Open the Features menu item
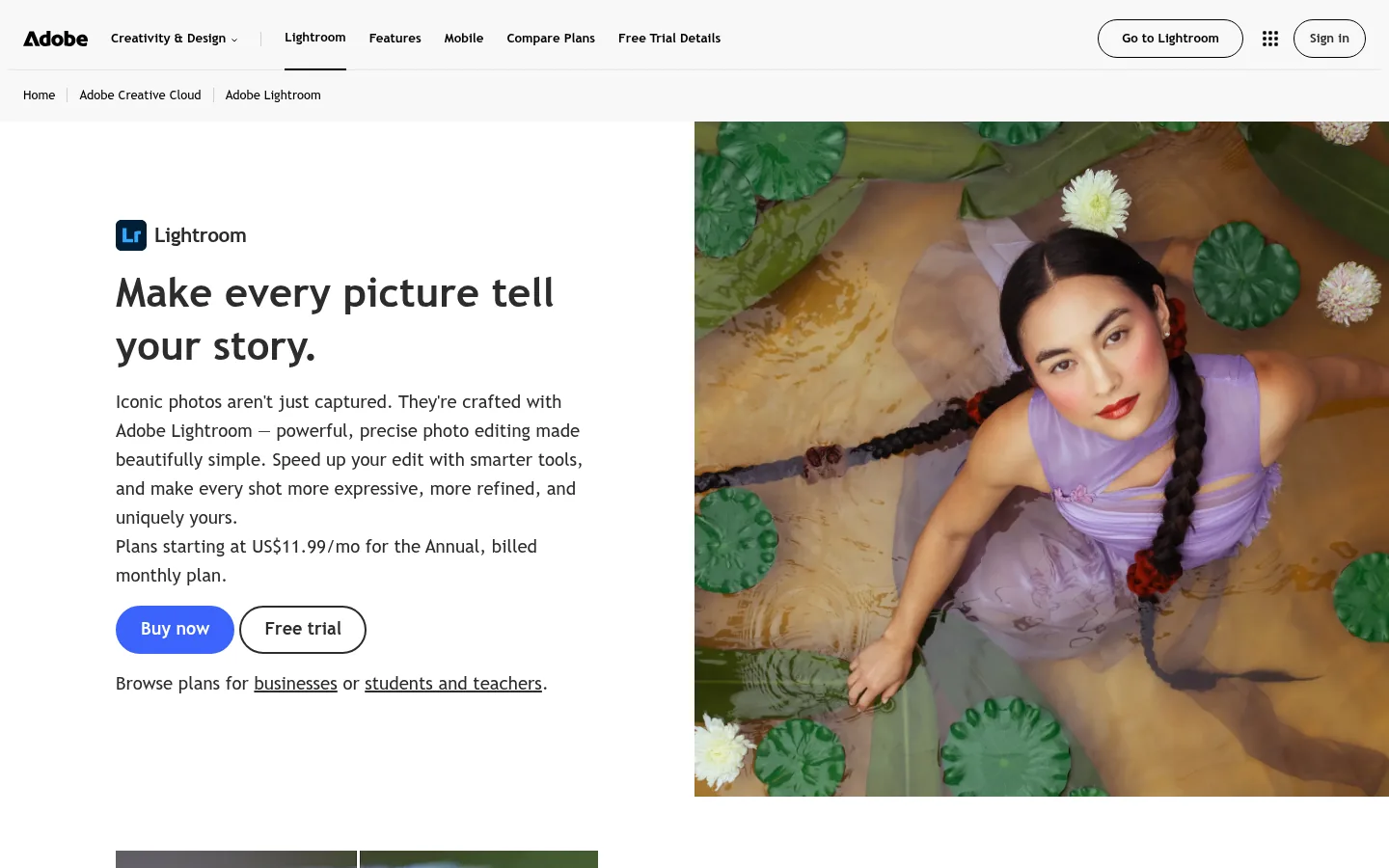 coord(395,39)
